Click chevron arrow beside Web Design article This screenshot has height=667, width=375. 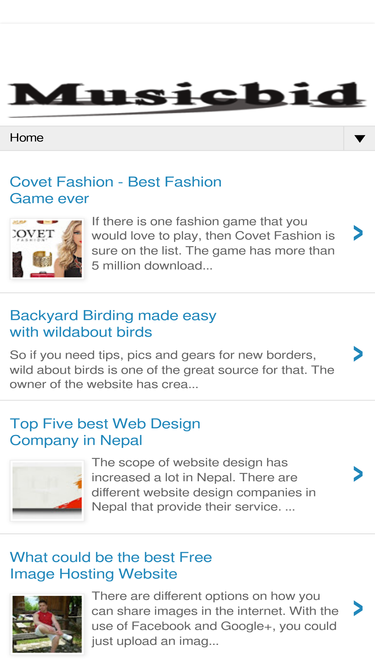pos(358,474)
